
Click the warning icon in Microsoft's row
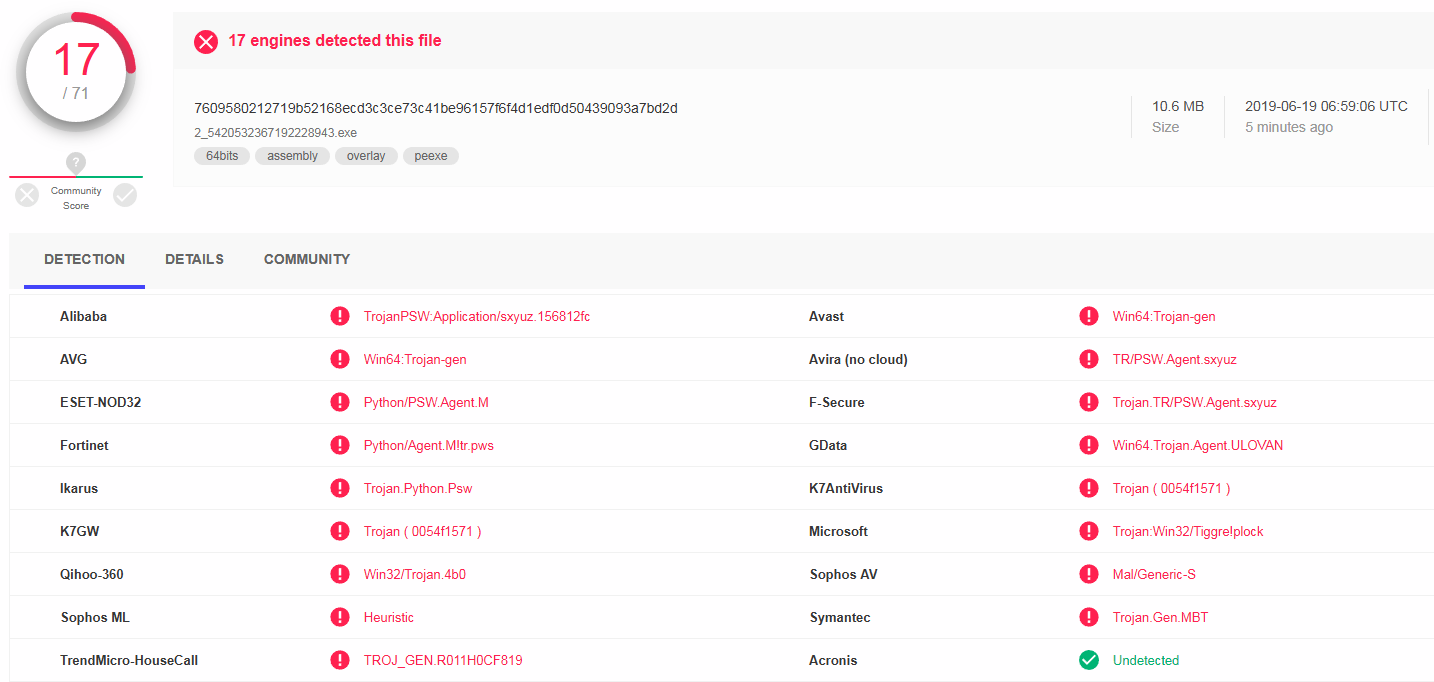click(x=1089, y=531)
